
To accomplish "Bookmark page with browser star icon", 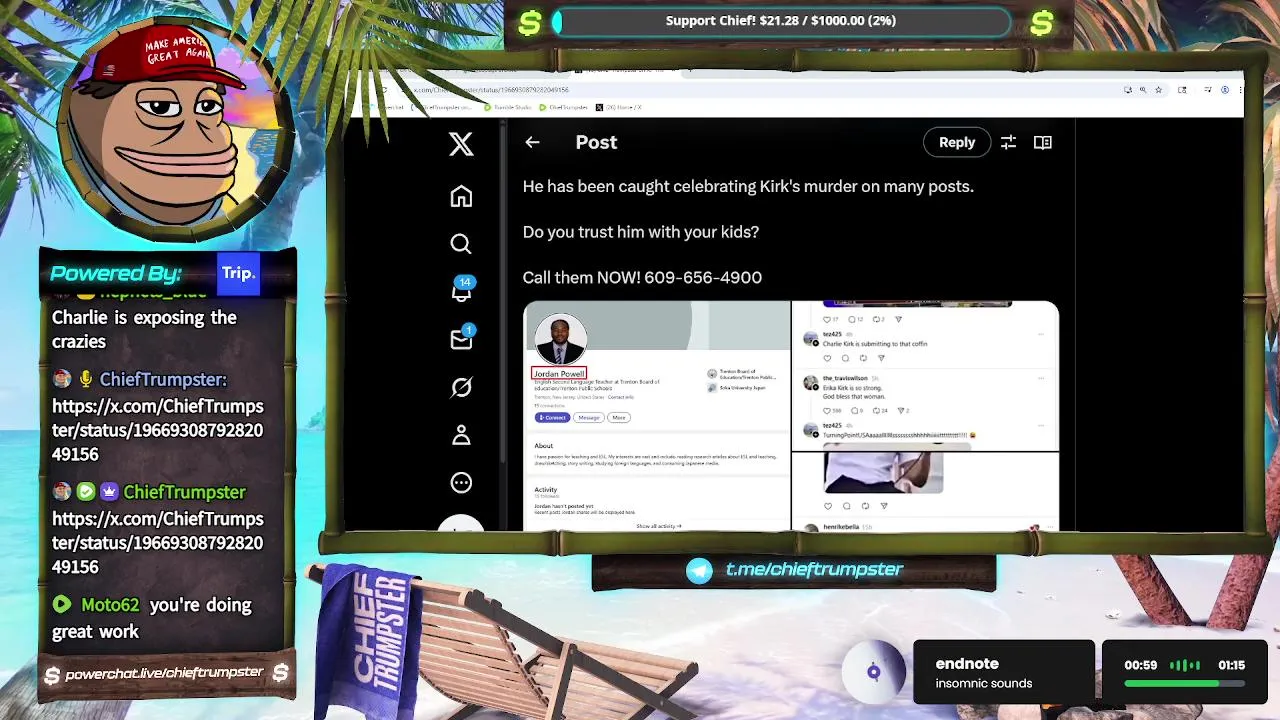I will pyautogui.click(x=1159, y=89).
